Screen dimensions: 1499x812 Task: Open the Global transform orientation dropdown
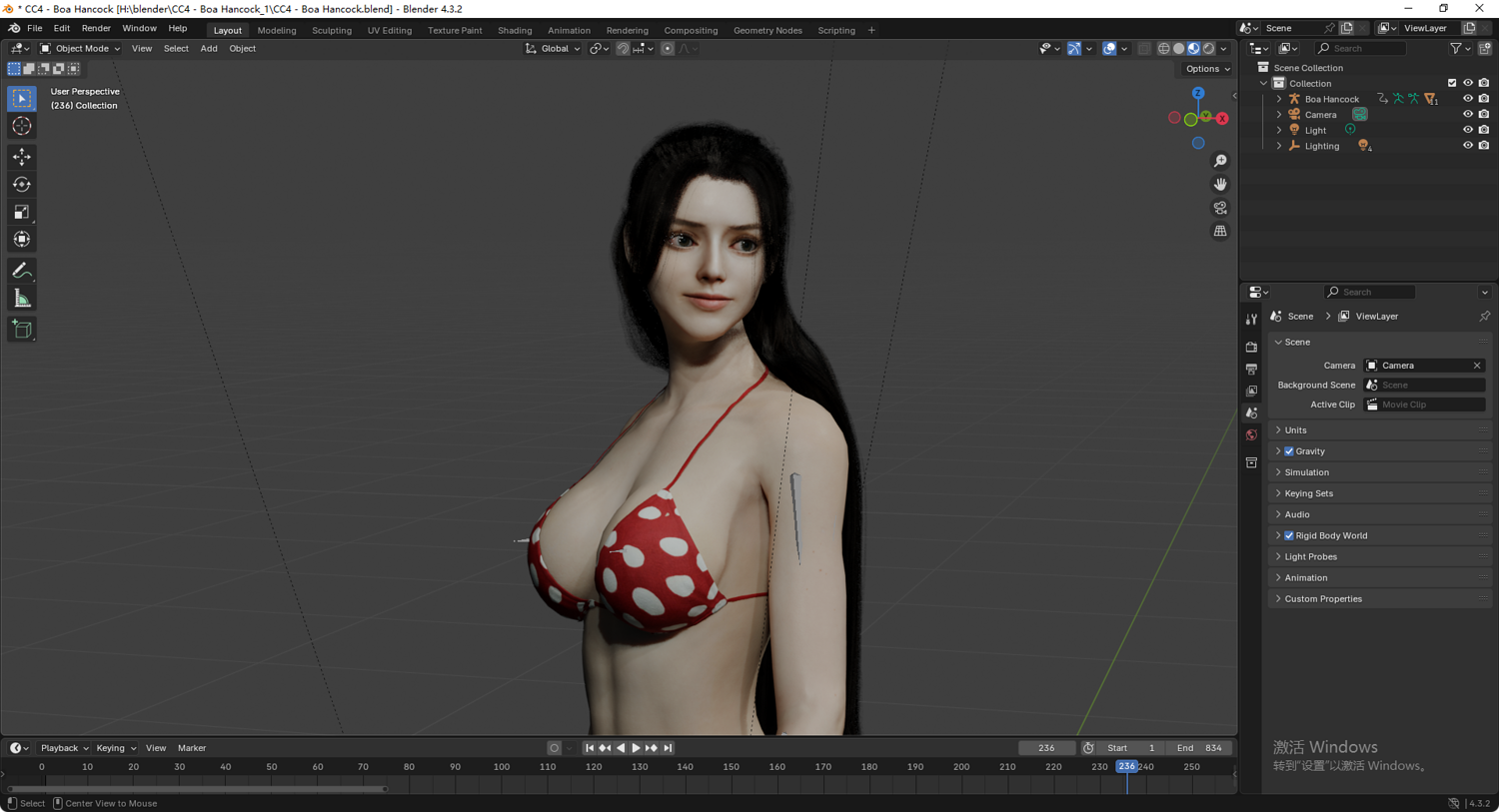(553, 48)
